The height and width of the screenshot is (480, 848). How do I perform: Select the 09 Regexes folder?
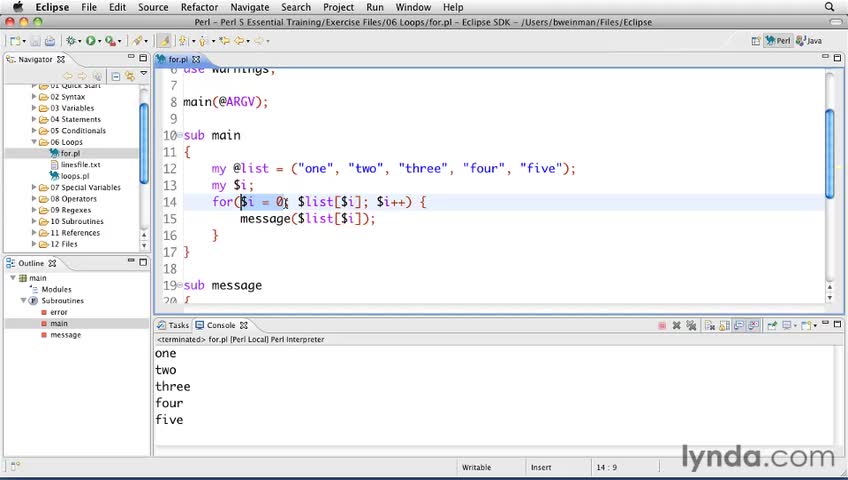pyautogui.click(x=70, y=210)
